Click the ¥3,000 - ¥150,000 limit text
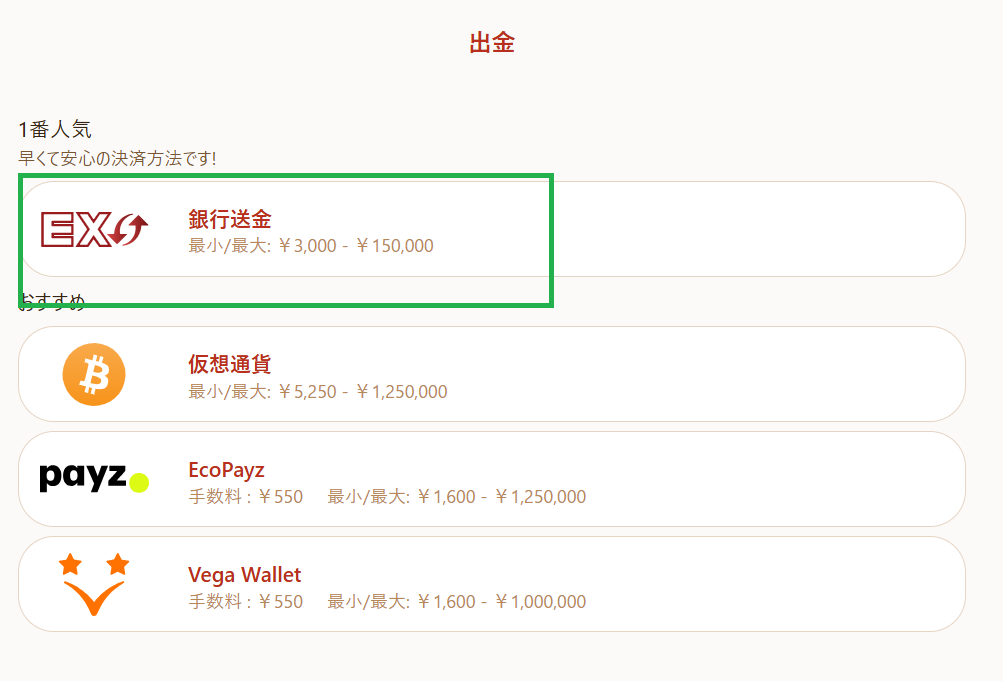The width and height of the screenshot is (1003, 681). pos(311,246)
